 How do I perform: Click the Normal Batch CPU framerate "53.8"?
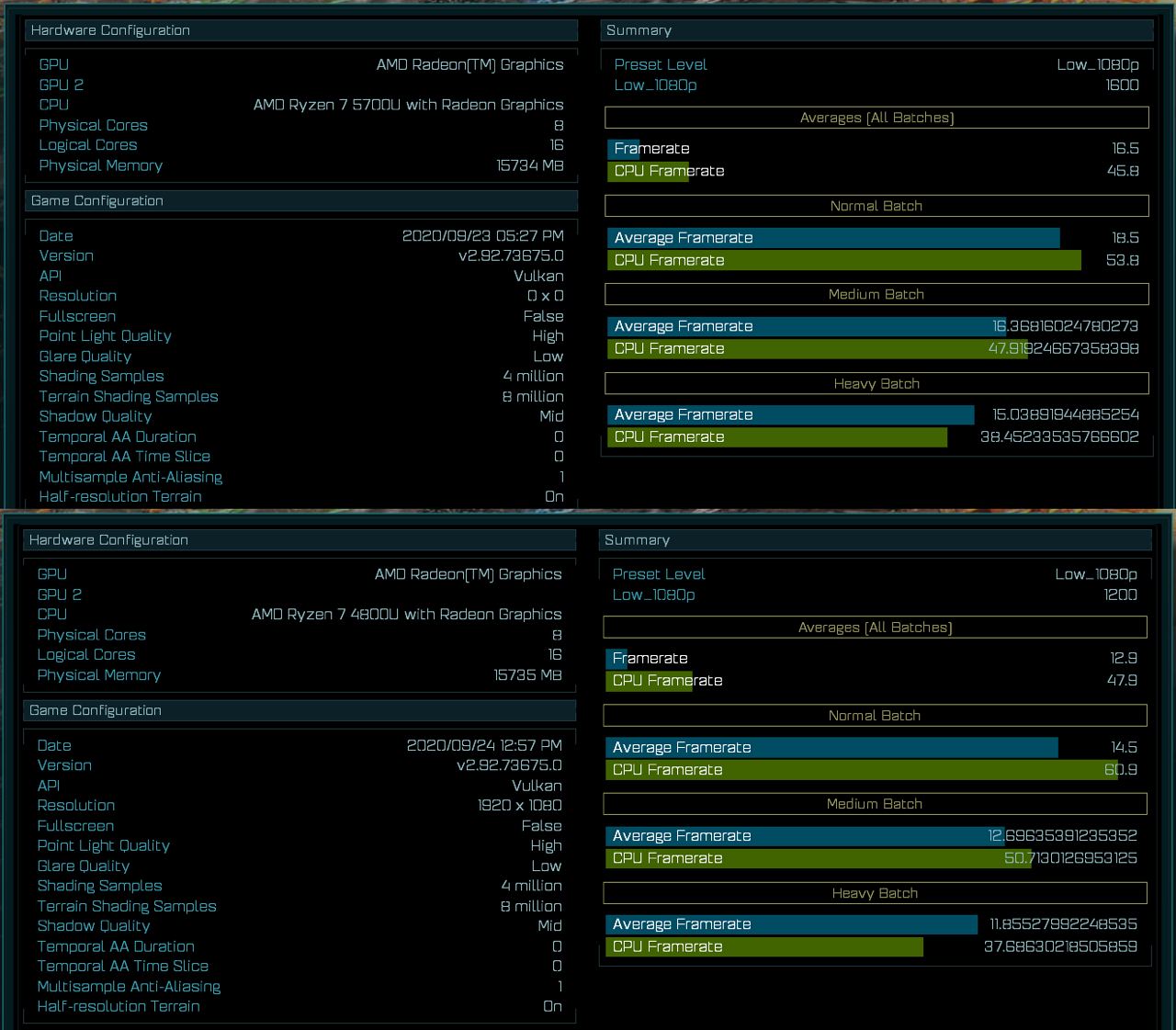pyautogui.click(x=1123, y=260)
